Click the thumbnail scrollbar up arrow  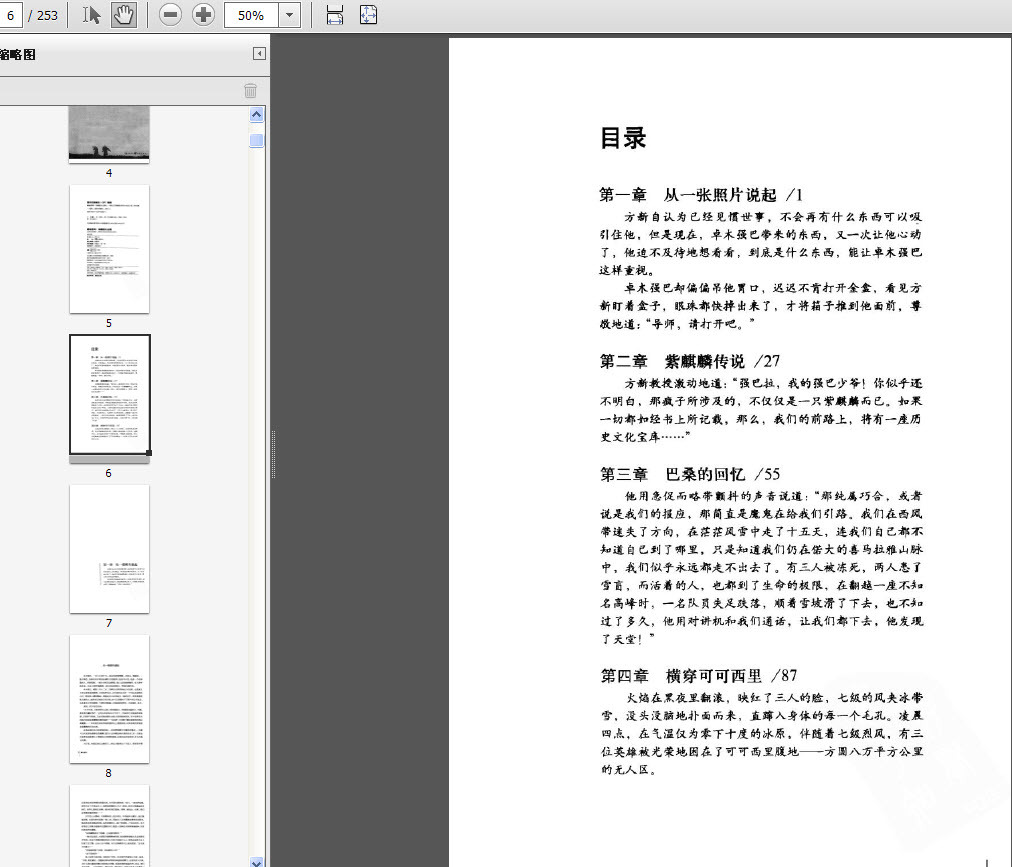pos(256,115)
